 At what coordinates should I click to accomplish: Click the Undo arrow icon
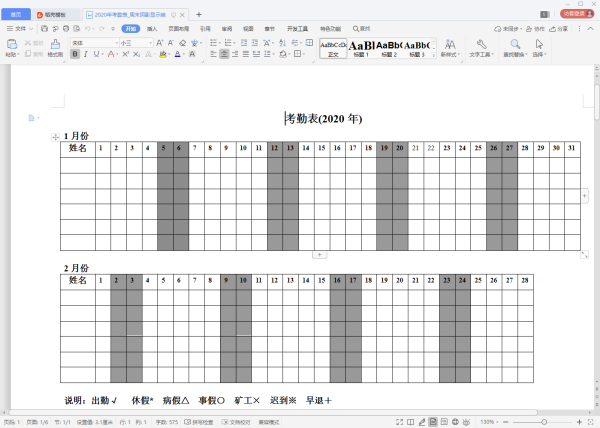pos(87,29)
